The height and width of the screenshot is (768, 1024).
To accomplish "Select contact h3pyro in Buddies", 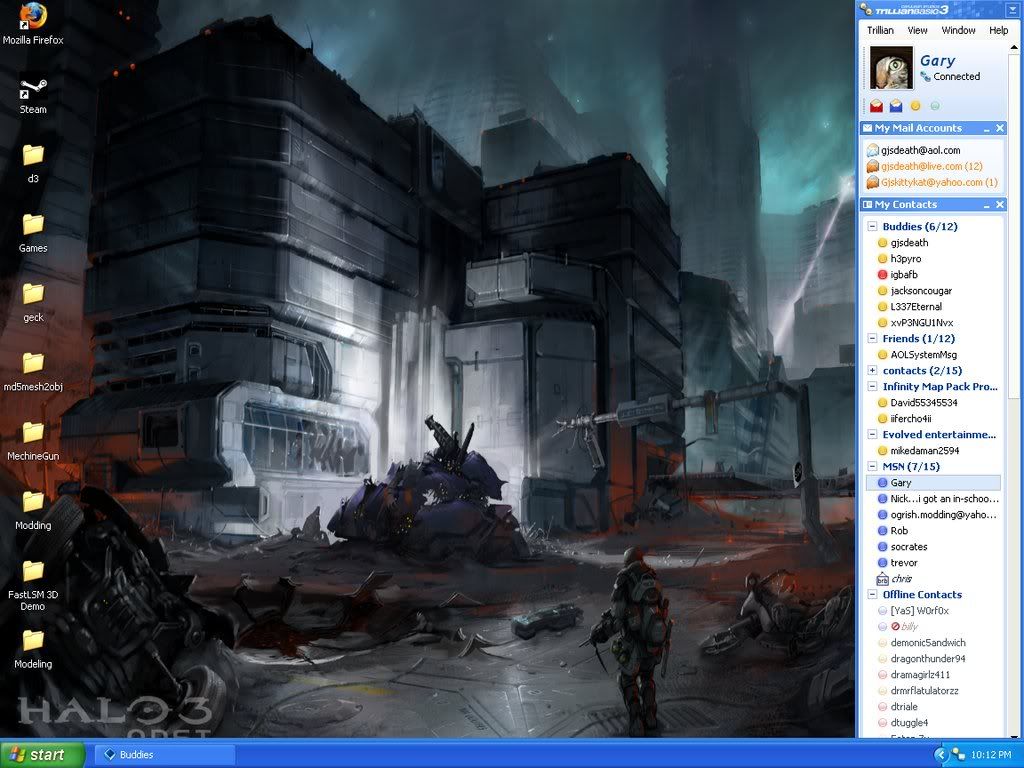I will pyautogui.click(x=906, y=259).
